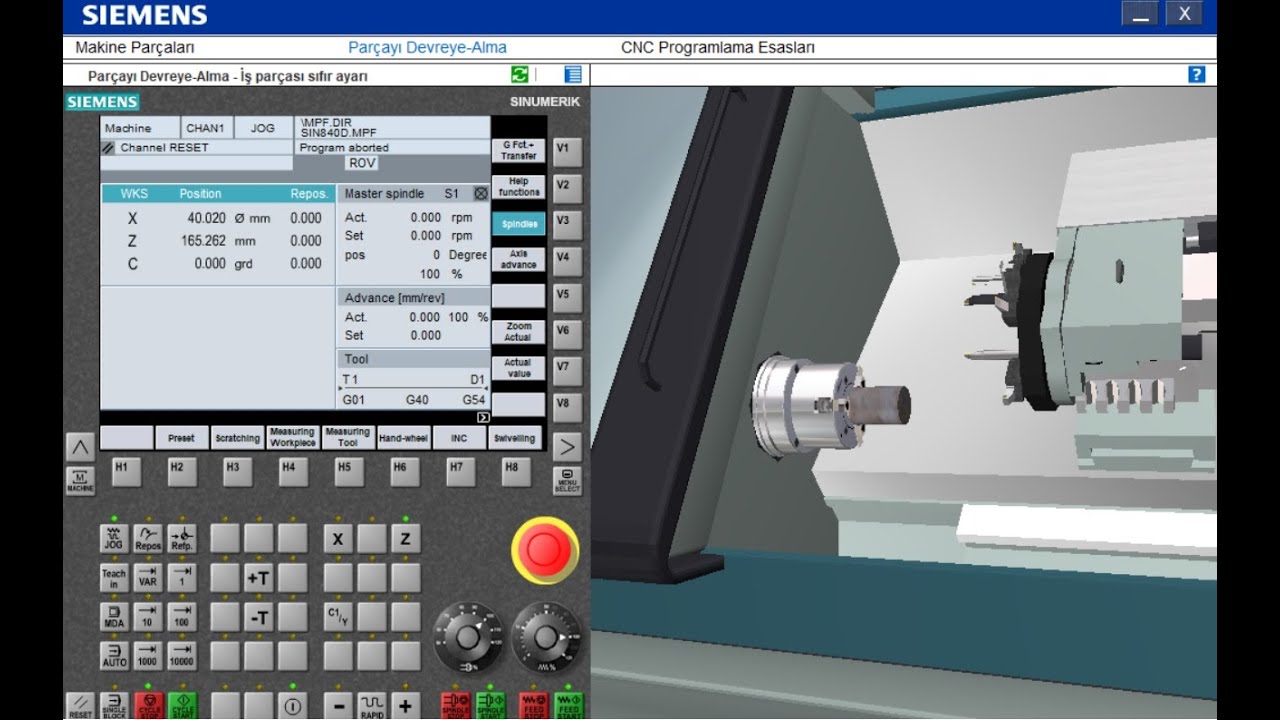Screen dimensions: 1280x720
Task: Select VAR increment key
Action: point(148,577)
